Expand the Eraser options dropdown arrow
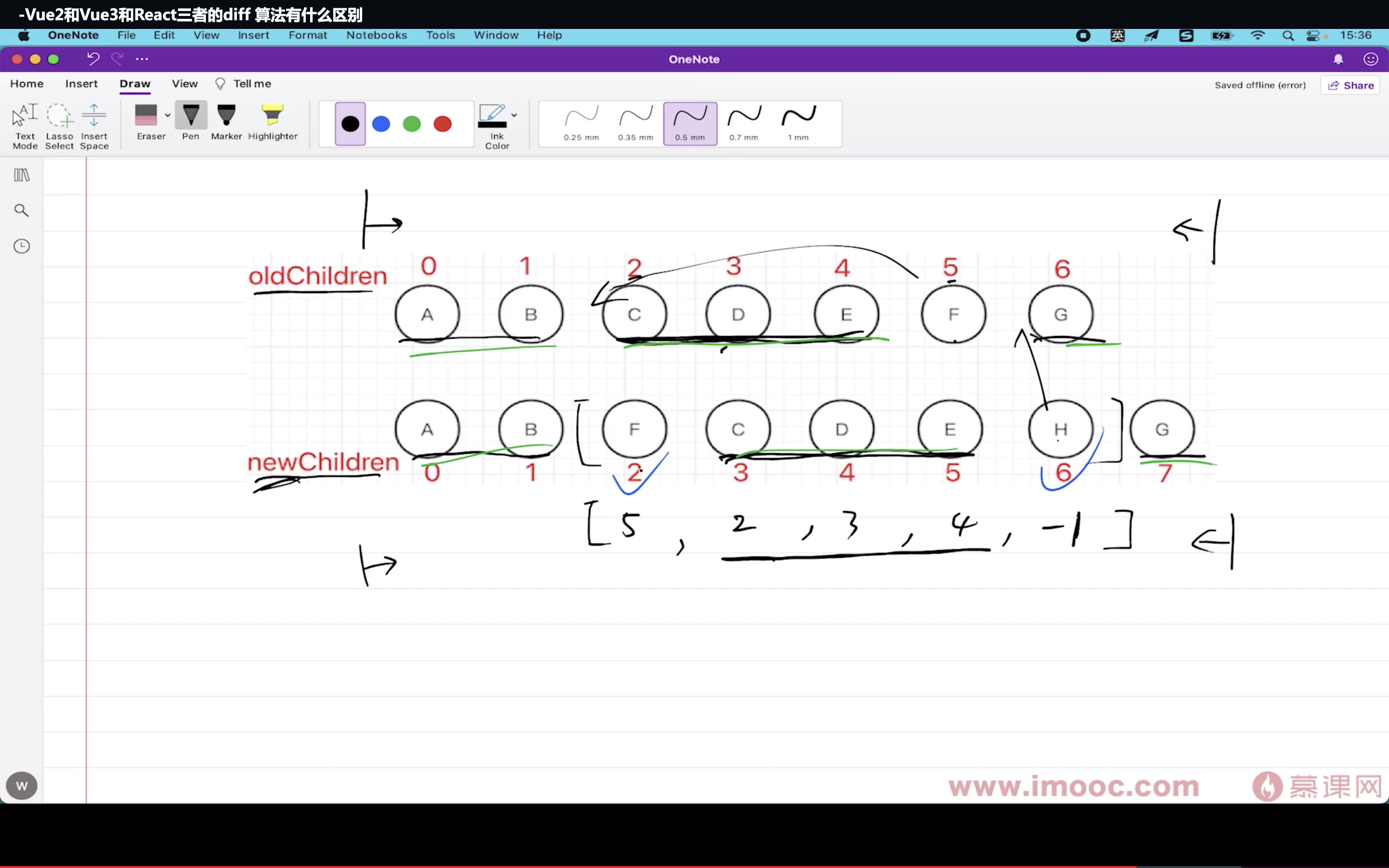The image size is (1389, 868). tap(168, 115)
